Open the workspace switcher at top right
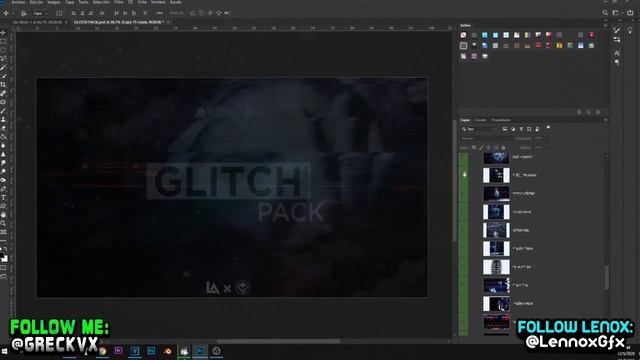The image size is (640, 360). pyautogui.click(x=617, y=13)
